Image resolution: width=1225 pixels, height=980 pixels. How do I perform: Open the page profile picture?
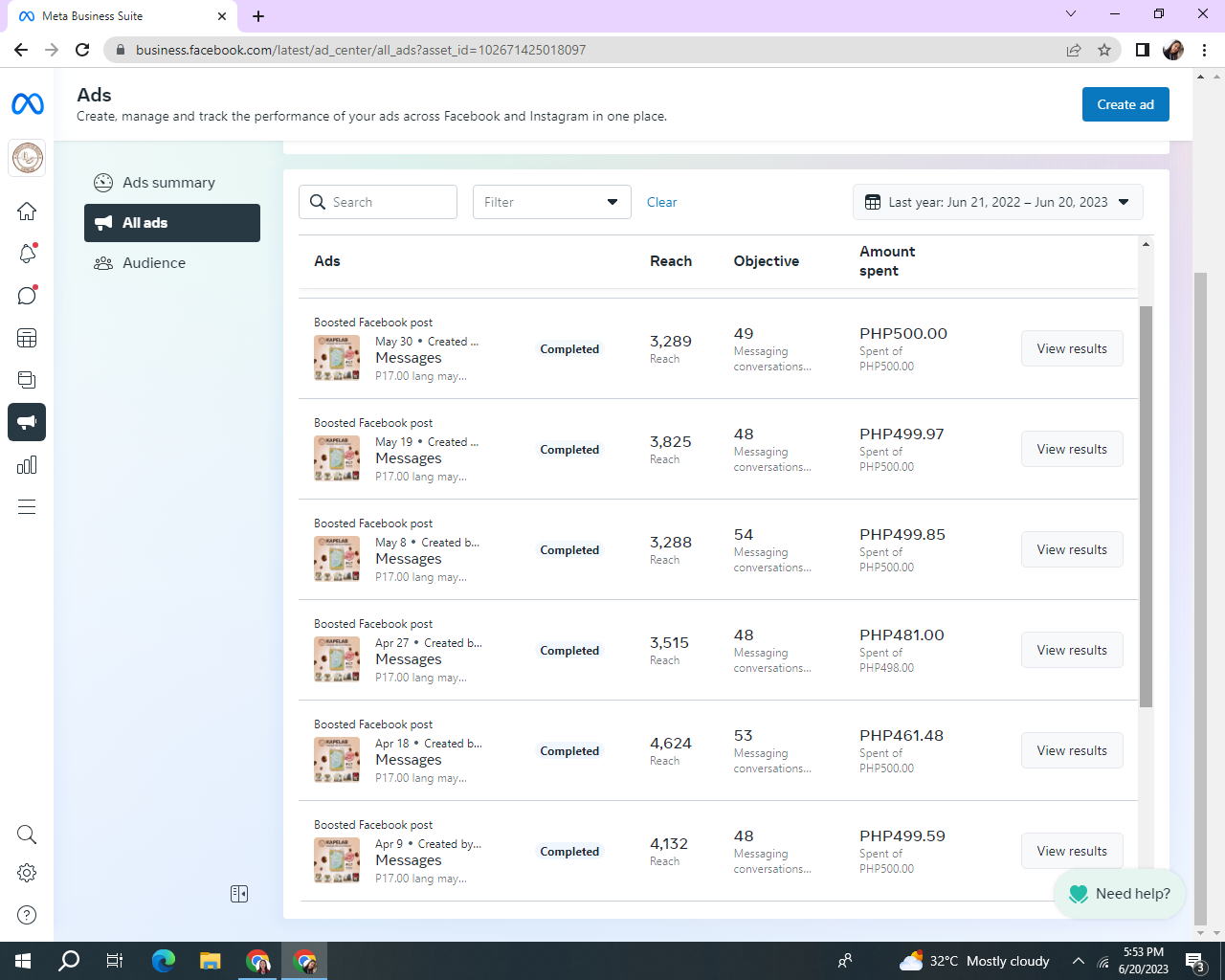click(27, 158)
